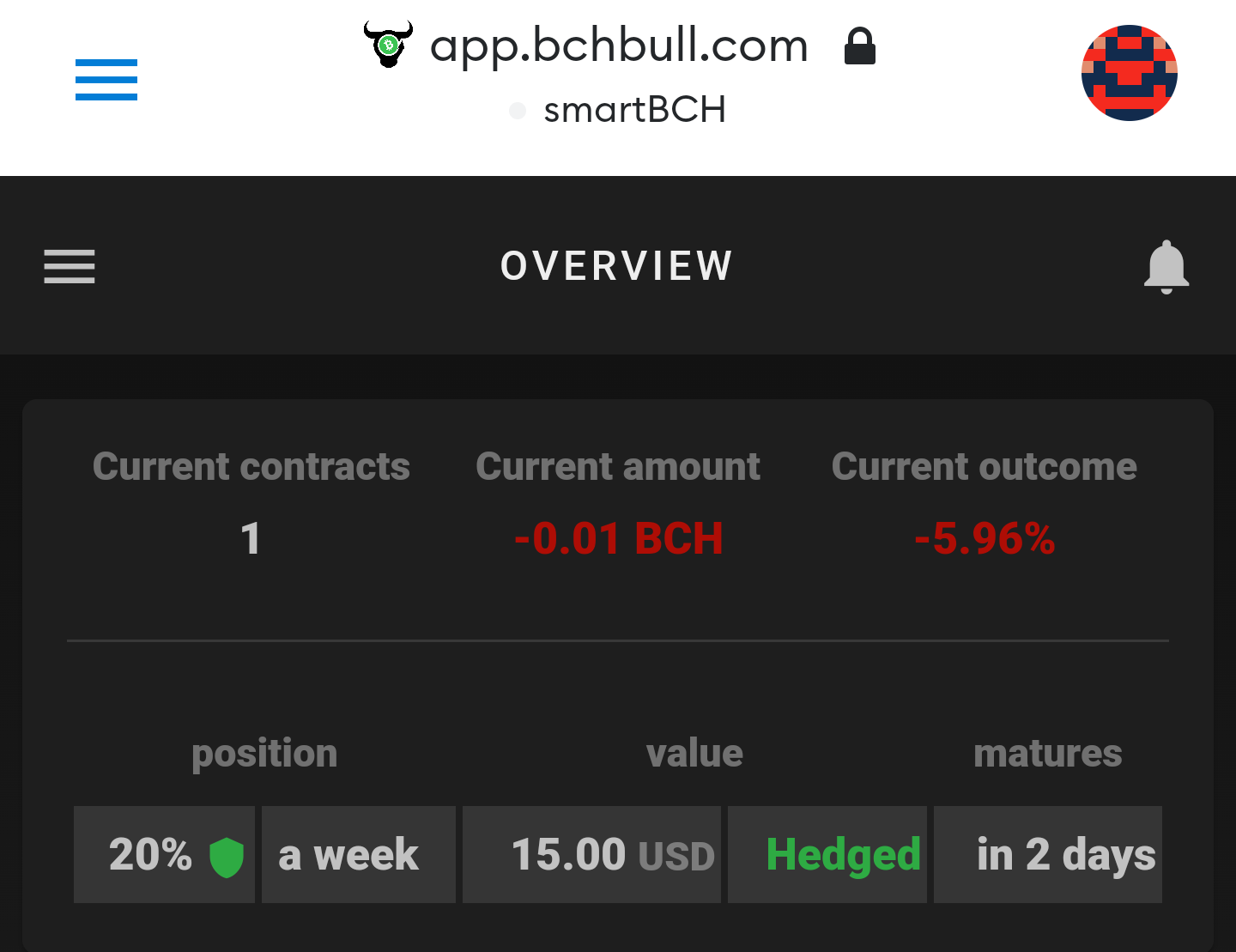
Task: Click the padlock security icon
Action: click(860, 46)
